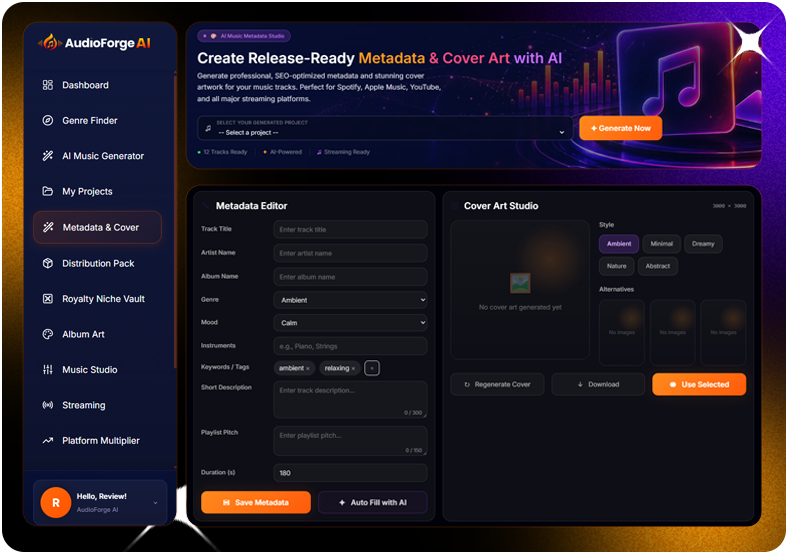Open the Dashboard page
The image size is (788, 554).
coord(85,85)
